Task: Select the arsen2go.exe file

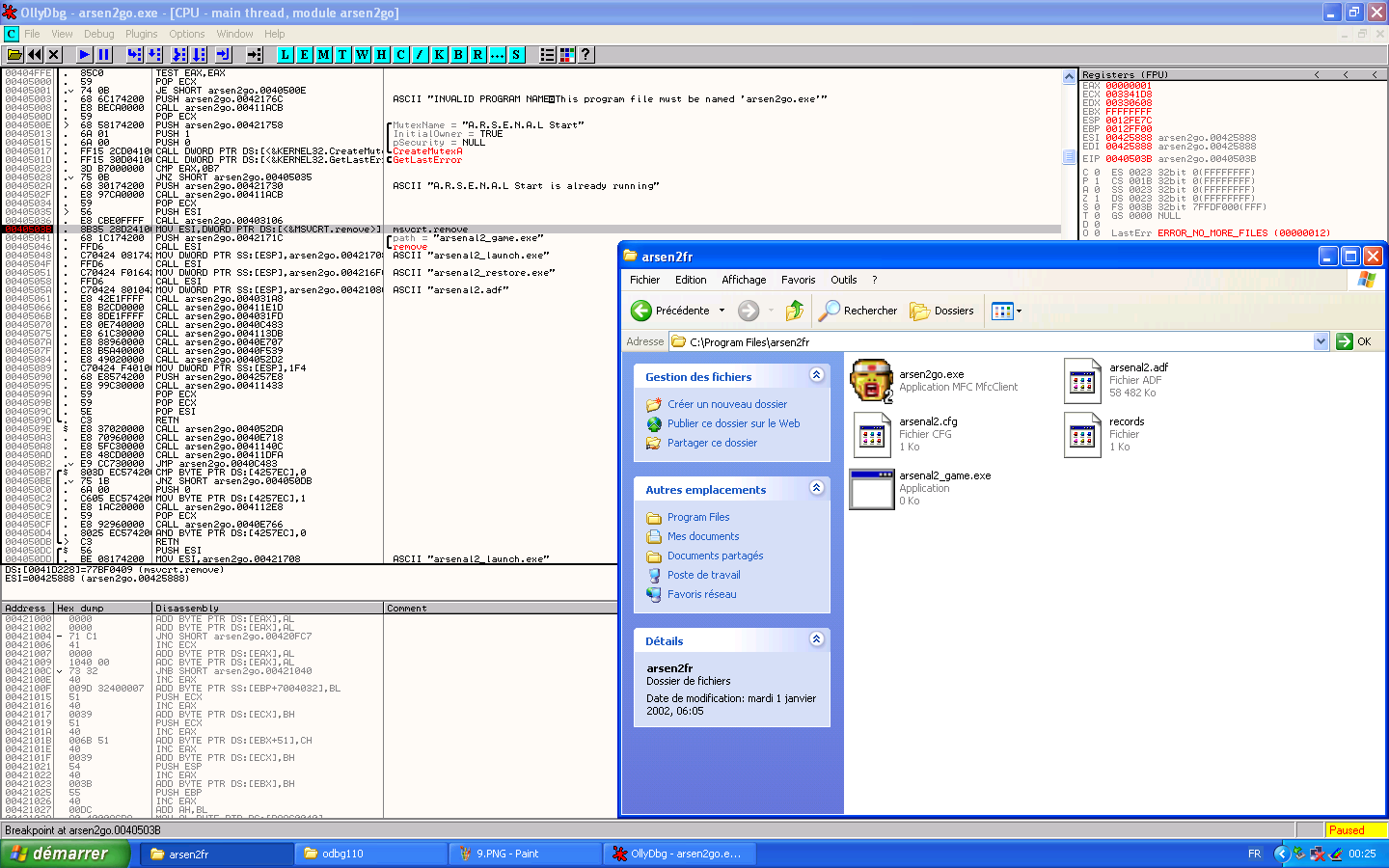Action: pos(934,381)
